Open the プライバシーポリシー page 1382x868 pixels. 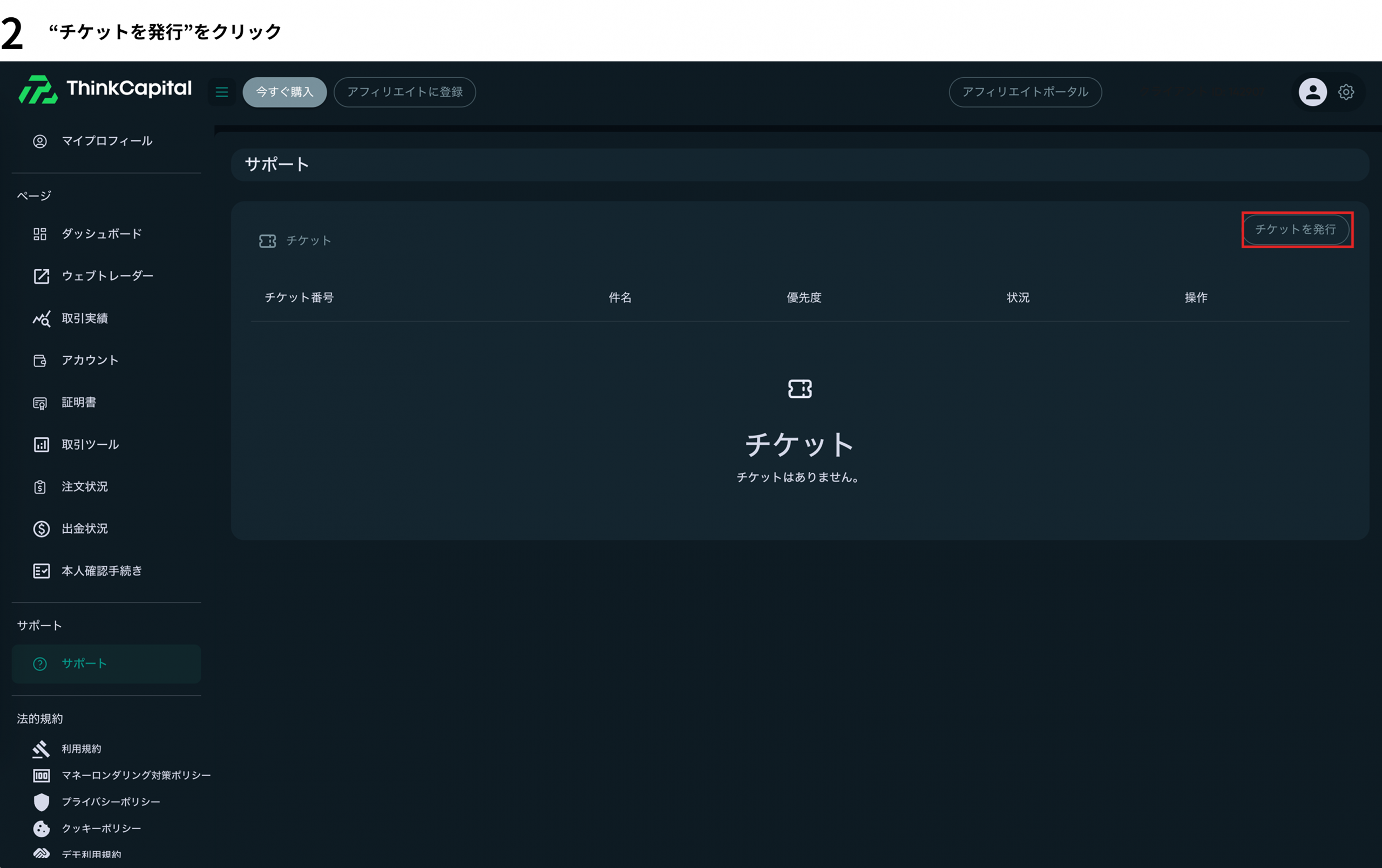110,802
